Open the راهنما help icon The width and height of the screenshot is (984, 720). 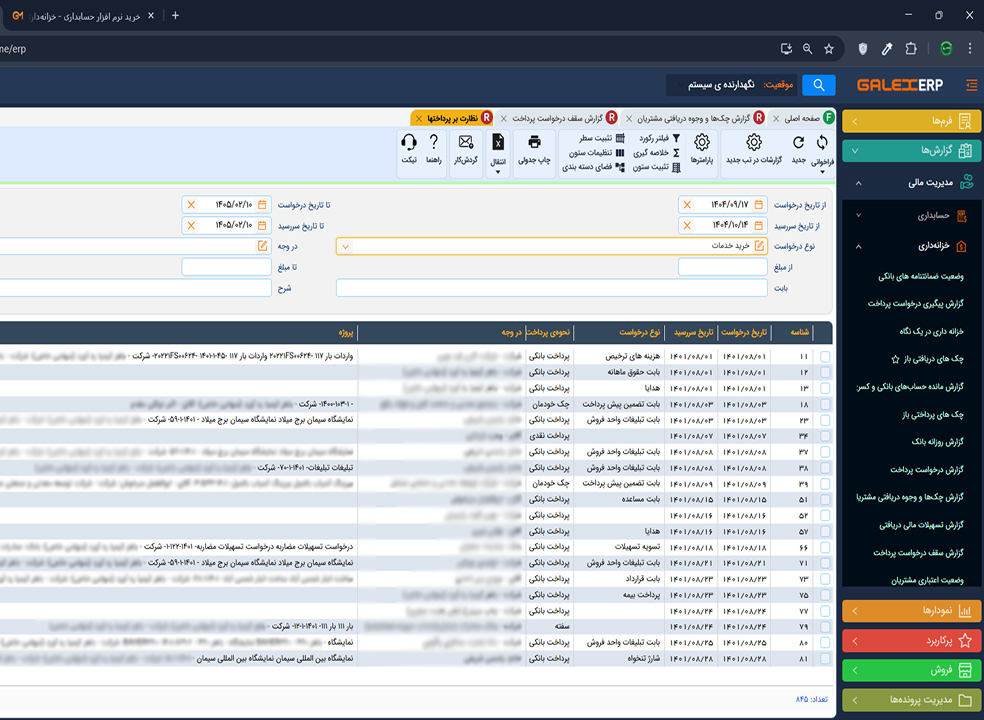coord(434,142)
